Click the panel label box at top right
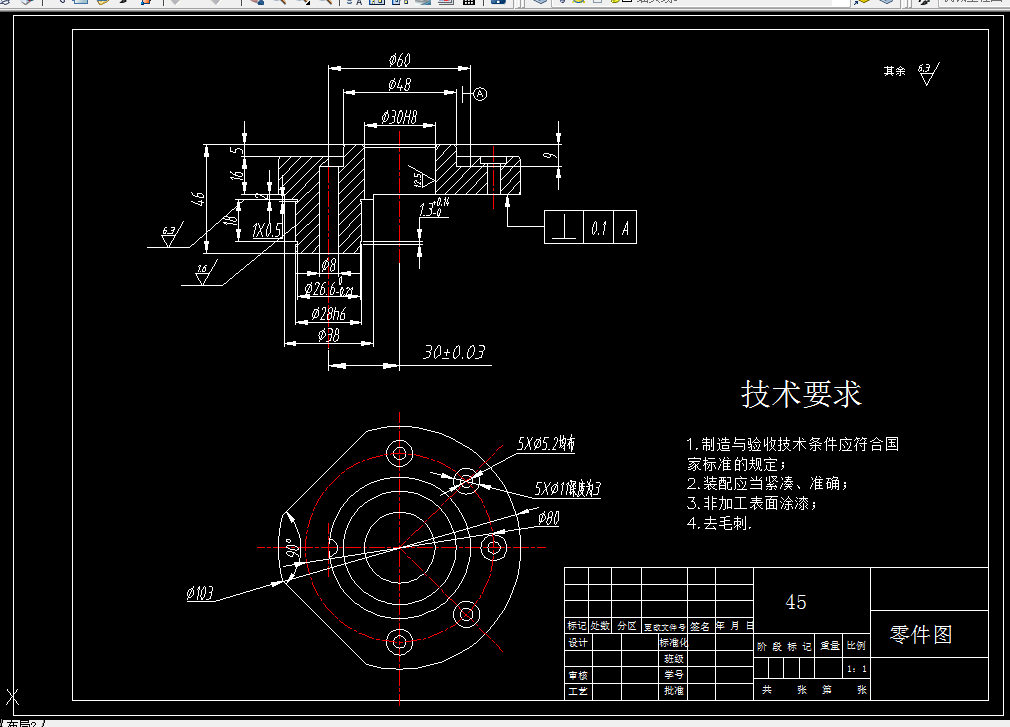1010x727 pixels. 975,5
